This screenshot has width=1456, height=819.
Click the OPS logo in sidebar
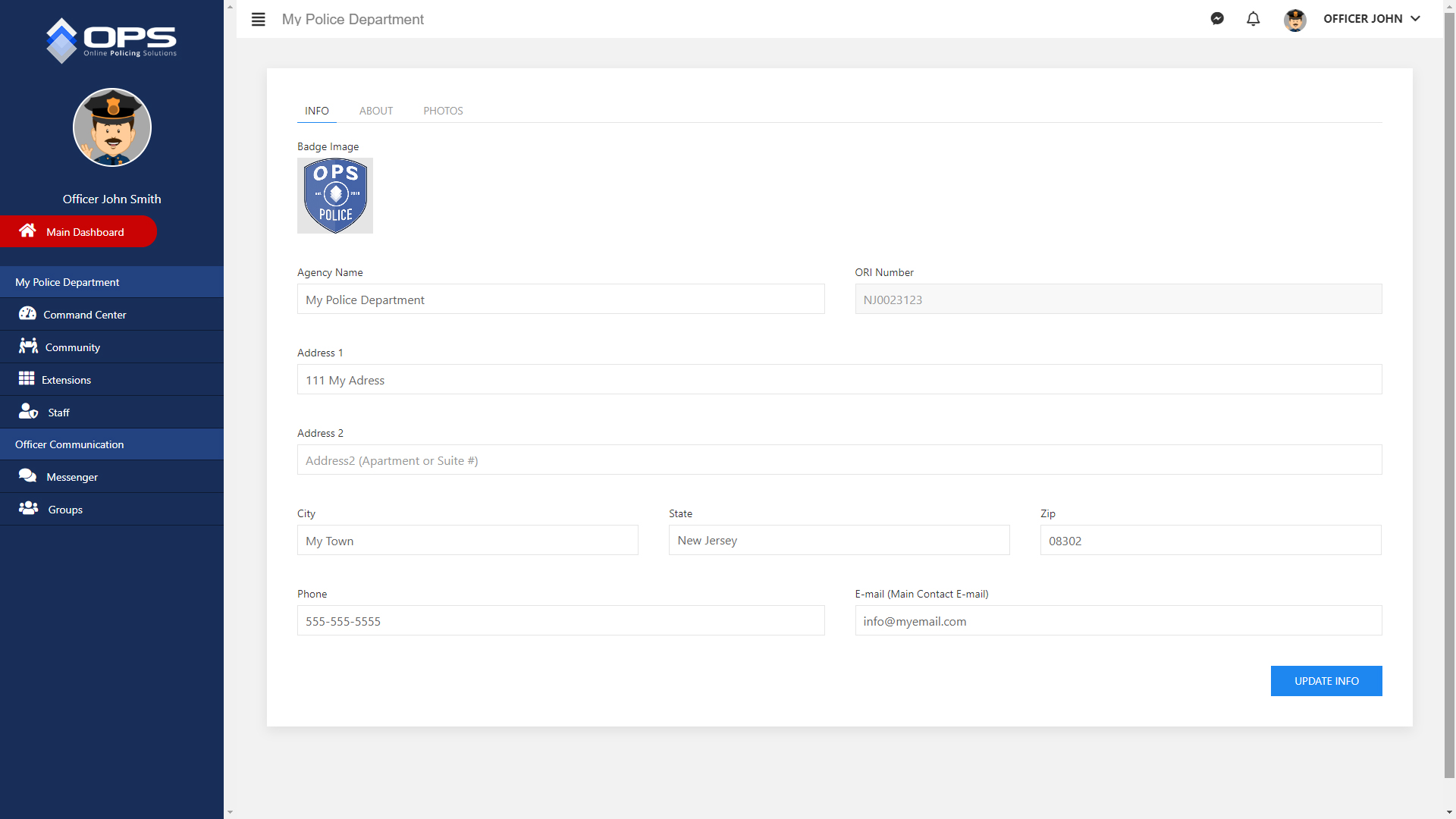[x=111, y=40]
